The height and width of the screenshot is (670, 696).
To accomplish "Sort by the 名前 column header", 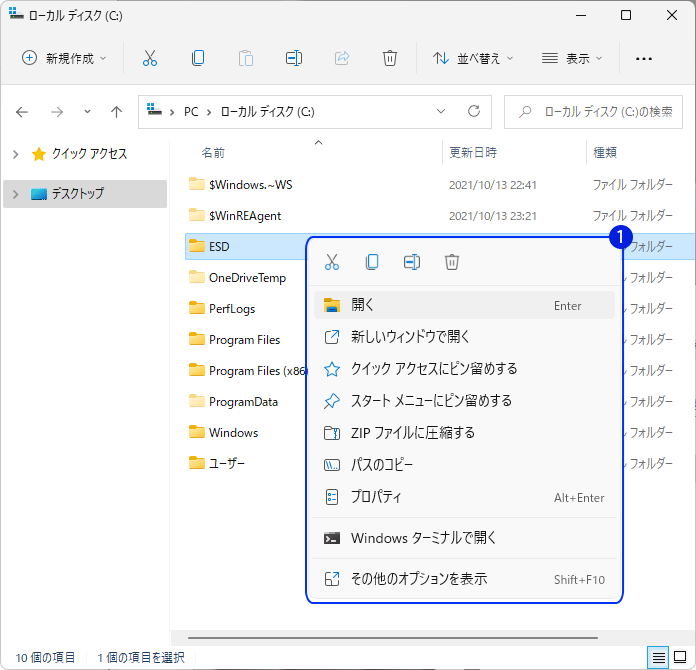I will click(x=213, y=153).
